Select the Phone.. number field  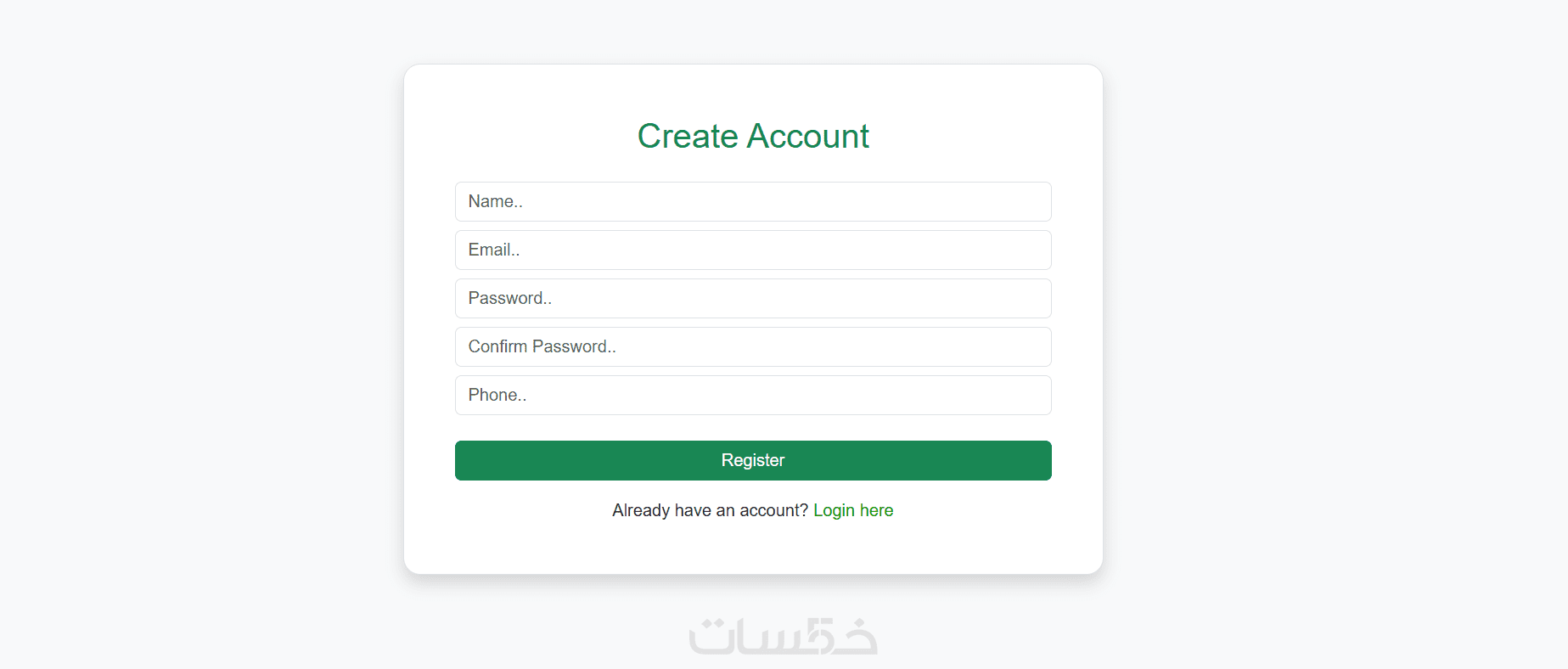[753, 395]
